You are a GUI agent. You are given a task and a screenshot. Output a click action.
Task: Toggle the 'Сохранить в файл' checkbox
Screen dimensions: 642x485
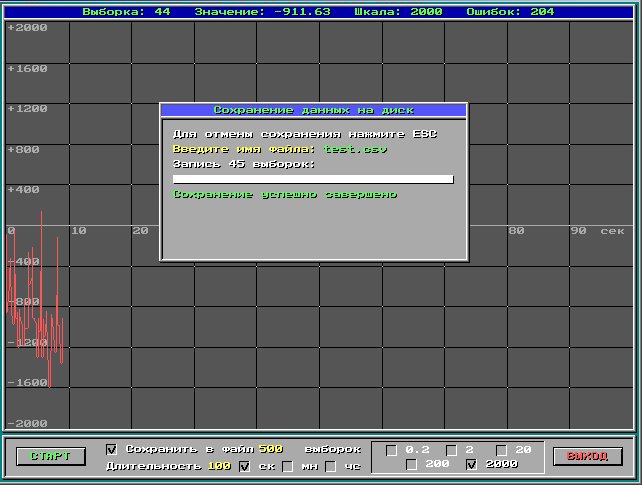click(111, 449)
